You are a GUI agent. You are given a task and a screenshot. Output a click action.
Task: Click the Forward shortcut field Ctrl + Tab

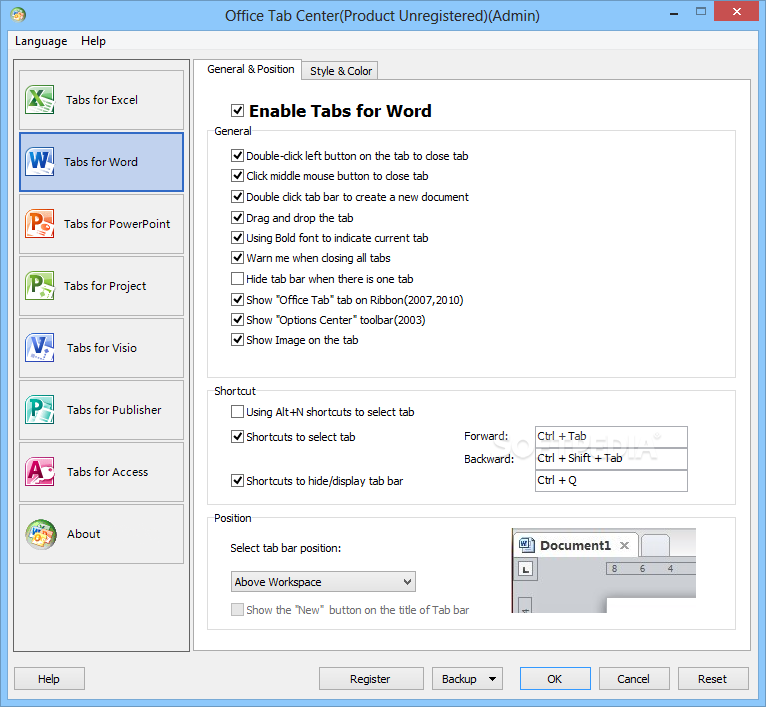pos(611,437)
